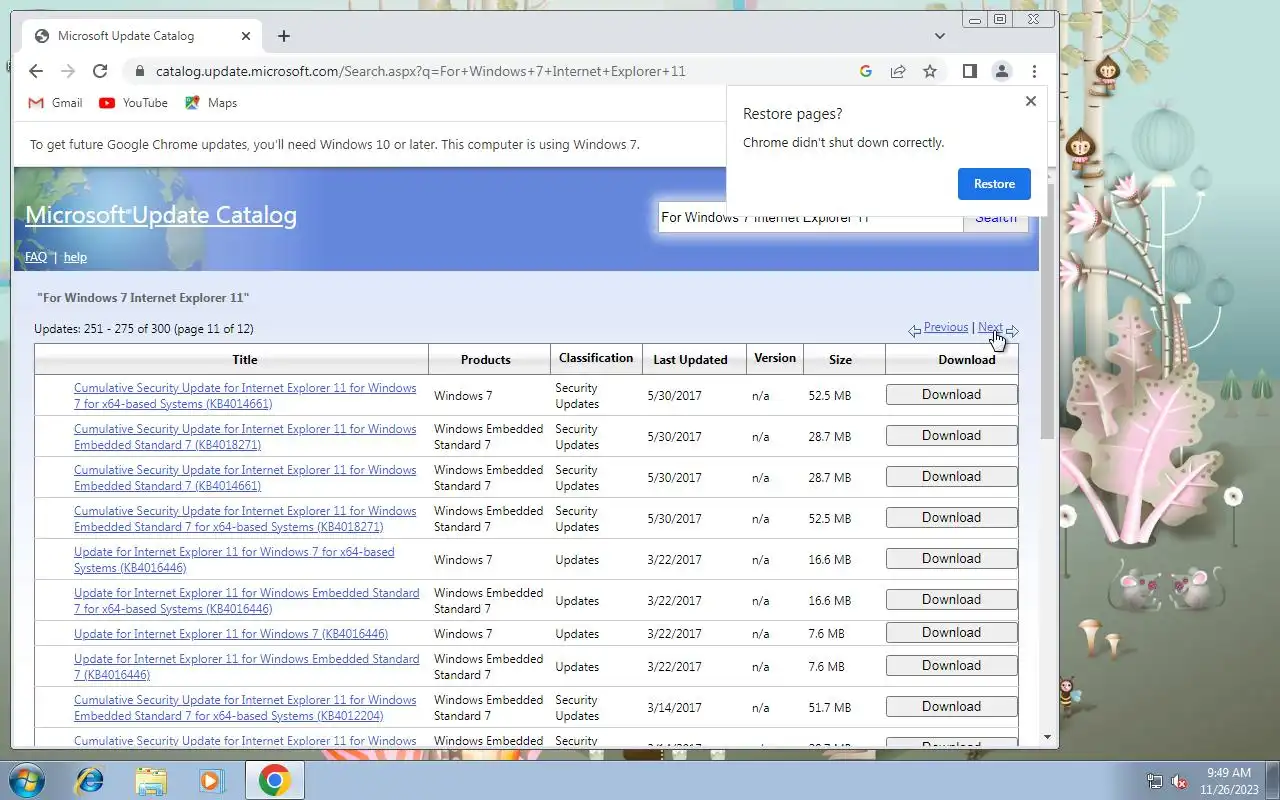Open the help link
This screenshot has width=1280, height=800.
(x=75, y=257)
